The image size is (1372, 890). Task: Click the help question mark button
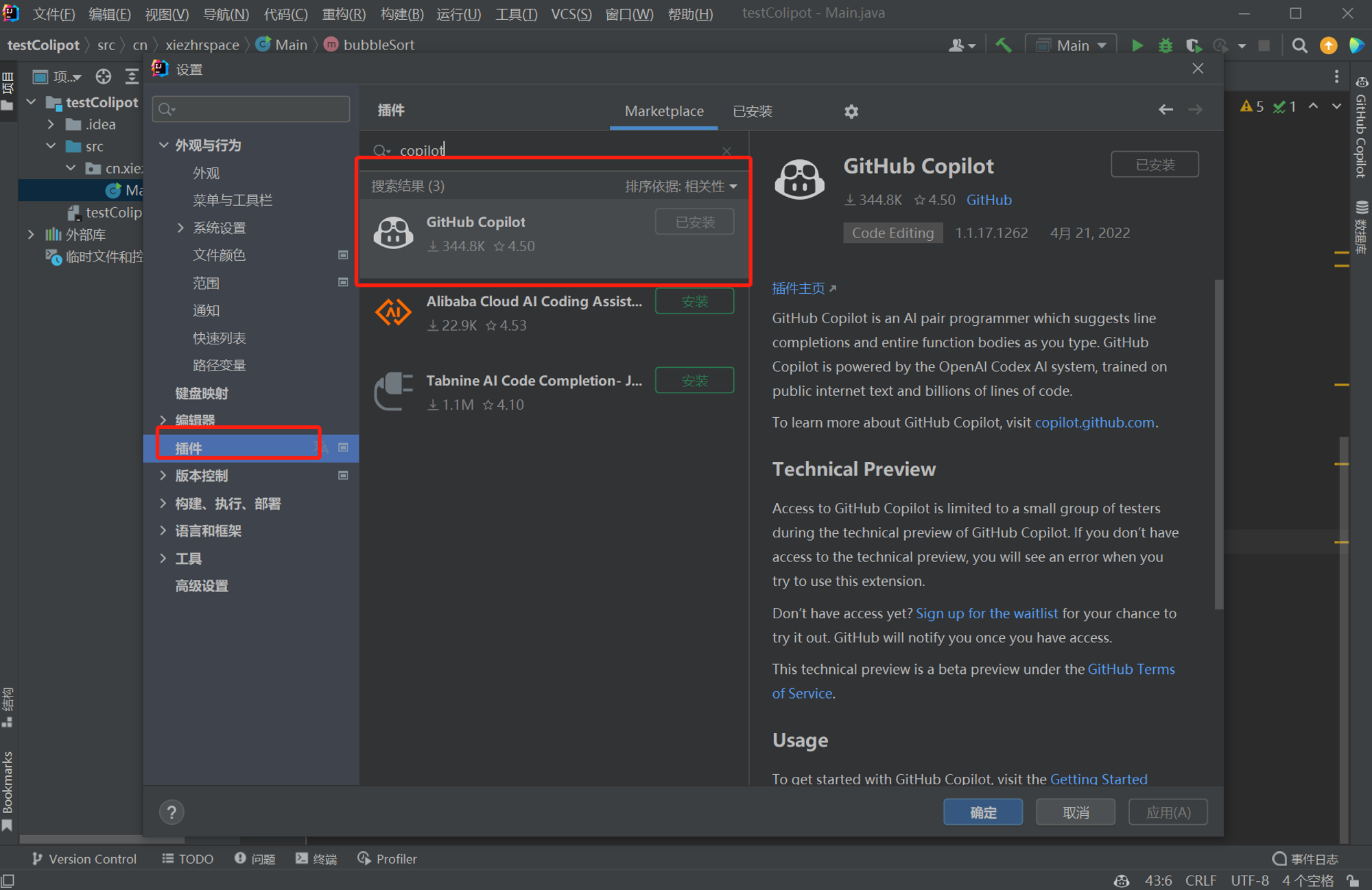pos(171,812)
